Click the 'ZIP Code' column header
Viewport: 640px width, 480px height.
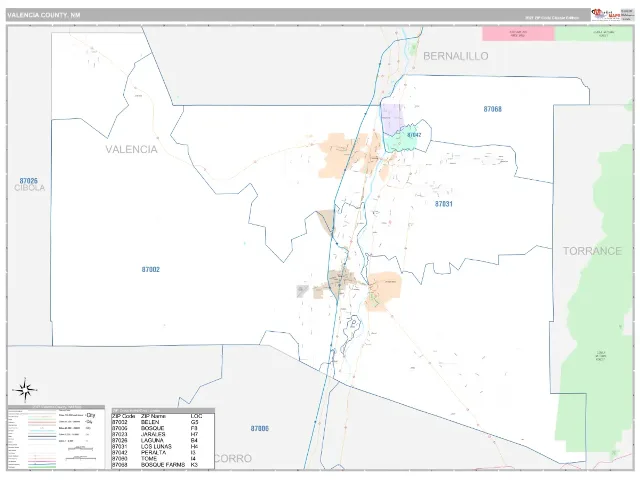pos(124,416)
